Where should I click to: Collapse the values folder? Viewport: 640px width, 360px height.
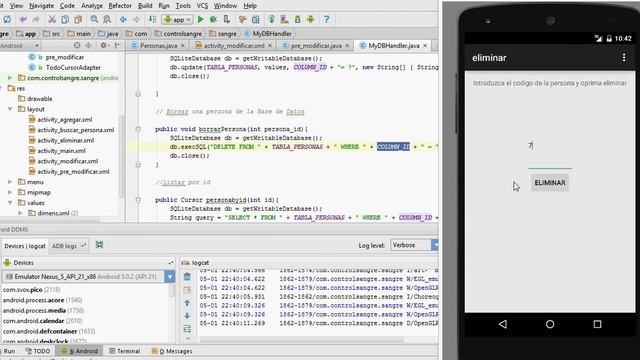10,202
